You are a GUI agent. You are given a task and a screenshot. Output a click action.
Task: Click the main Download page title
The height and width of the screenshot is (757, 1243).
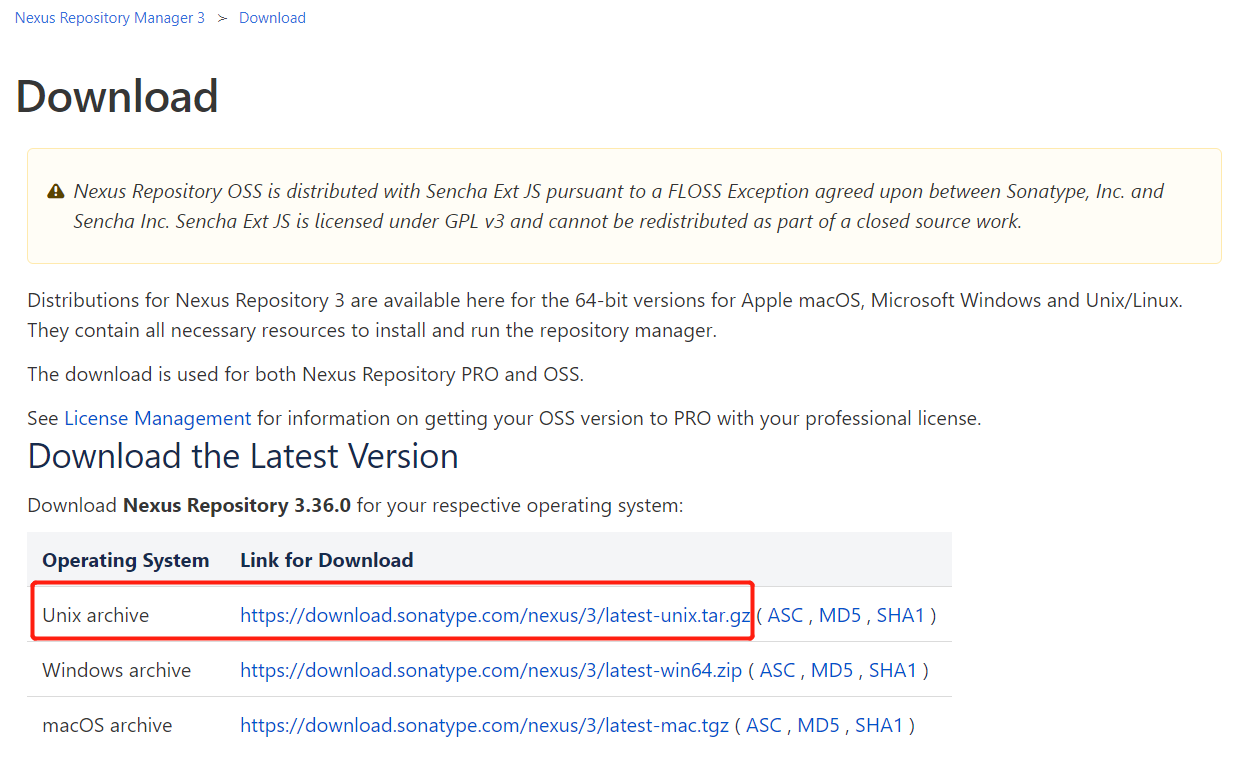point(117,96)
